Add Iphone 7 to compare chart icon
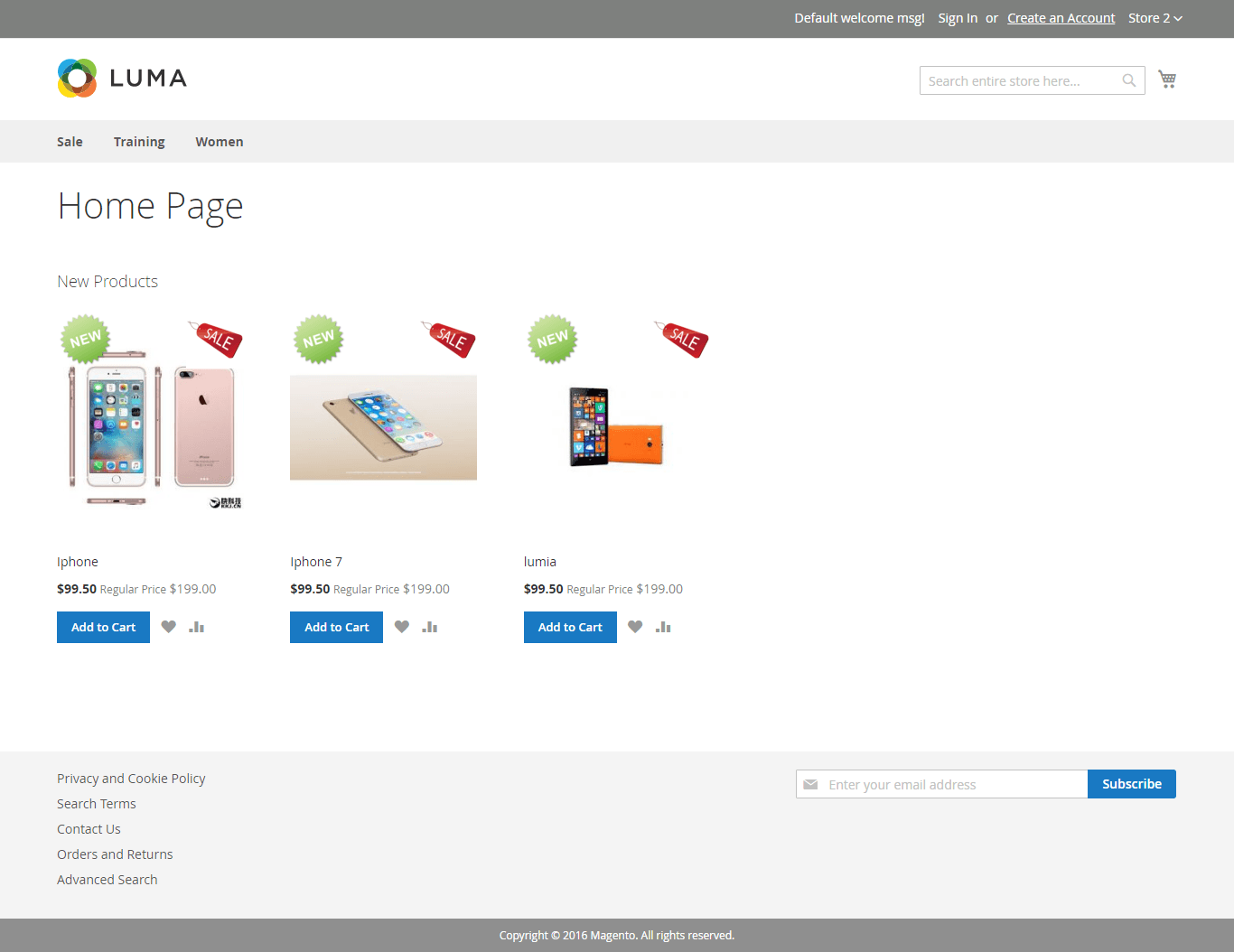The image size is (1234, 952). [430, 627]
